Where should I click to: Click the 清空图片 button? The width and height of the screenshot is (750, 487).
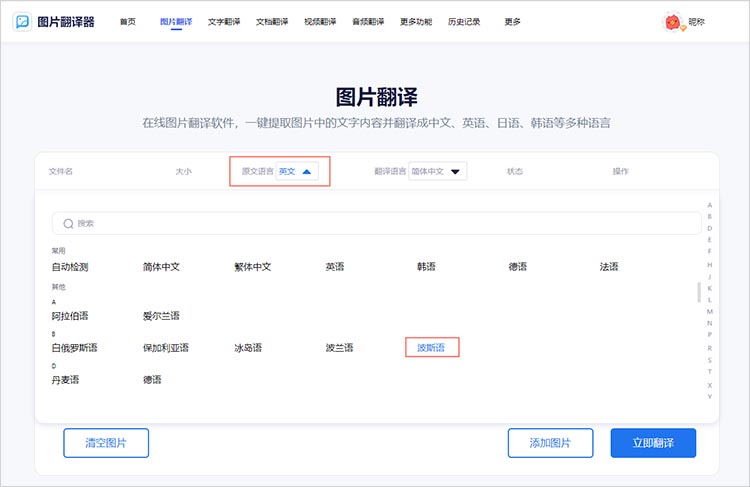(x=106, y=443)
